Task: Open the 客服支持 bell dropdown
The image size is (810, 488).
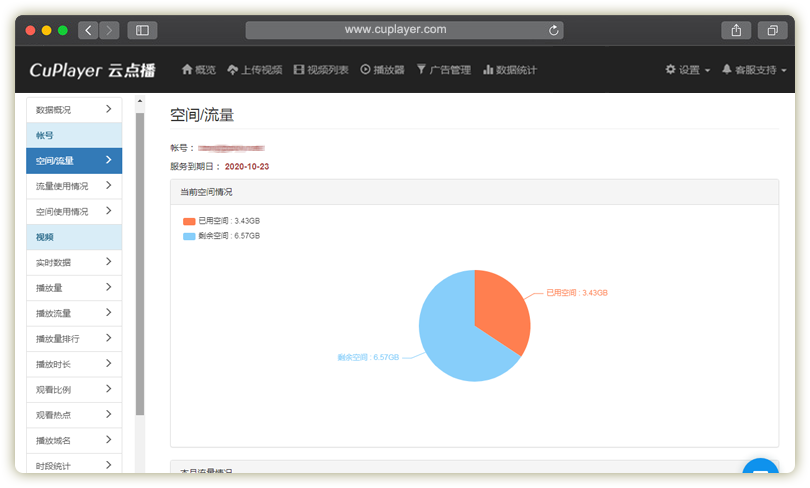Action: [754, 70]
